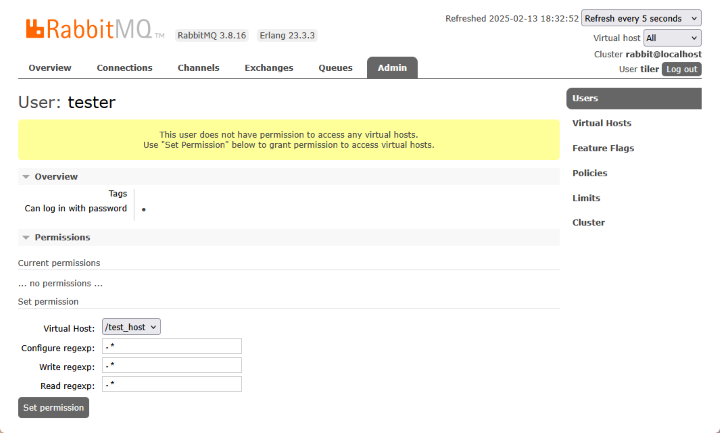Open the Overview tab
The height and width of the screenshot is (433, 720).
pos(50,68)
